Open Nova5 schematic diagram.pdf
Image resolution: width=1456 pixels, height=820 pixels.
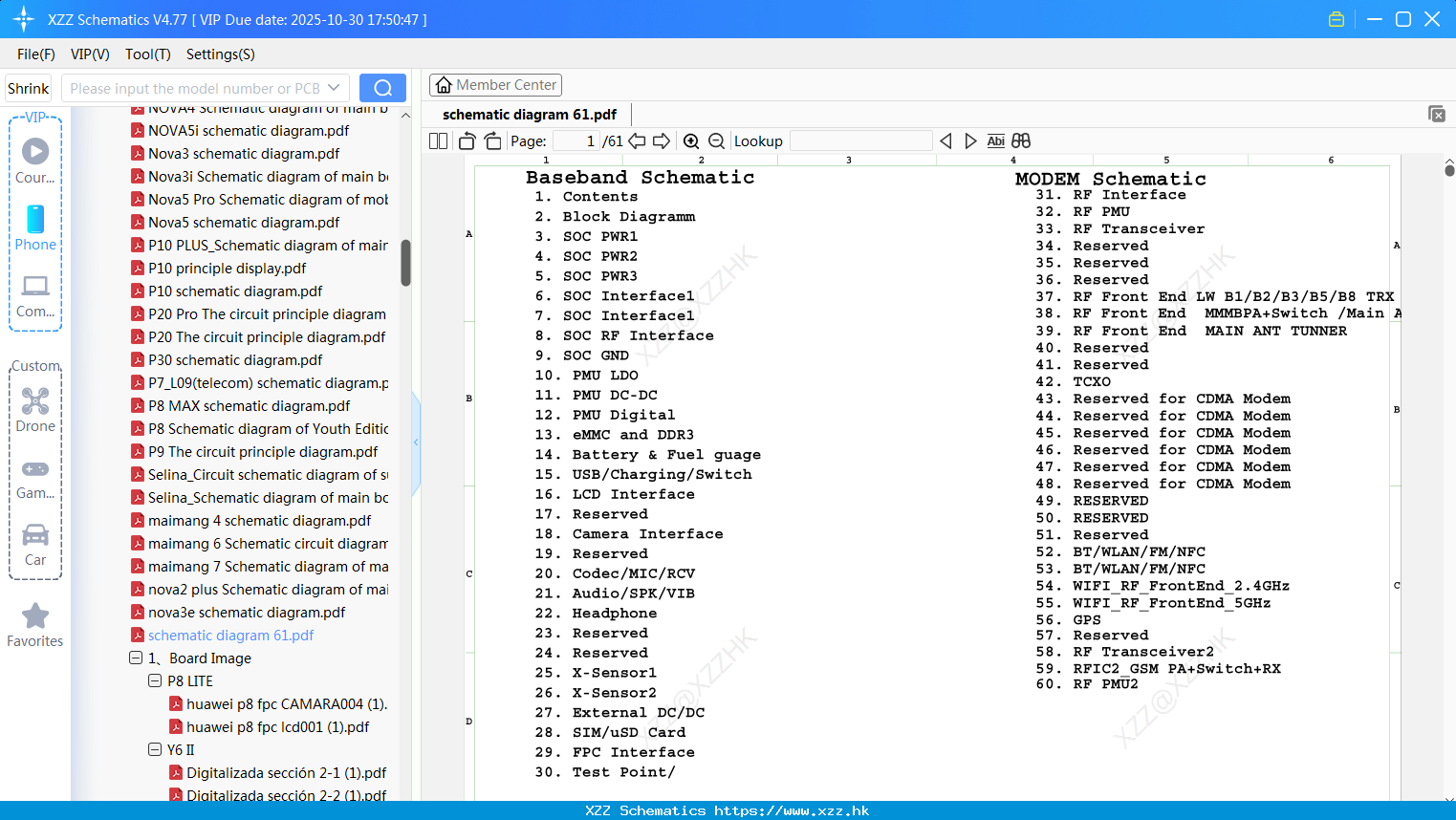[244, 222]
